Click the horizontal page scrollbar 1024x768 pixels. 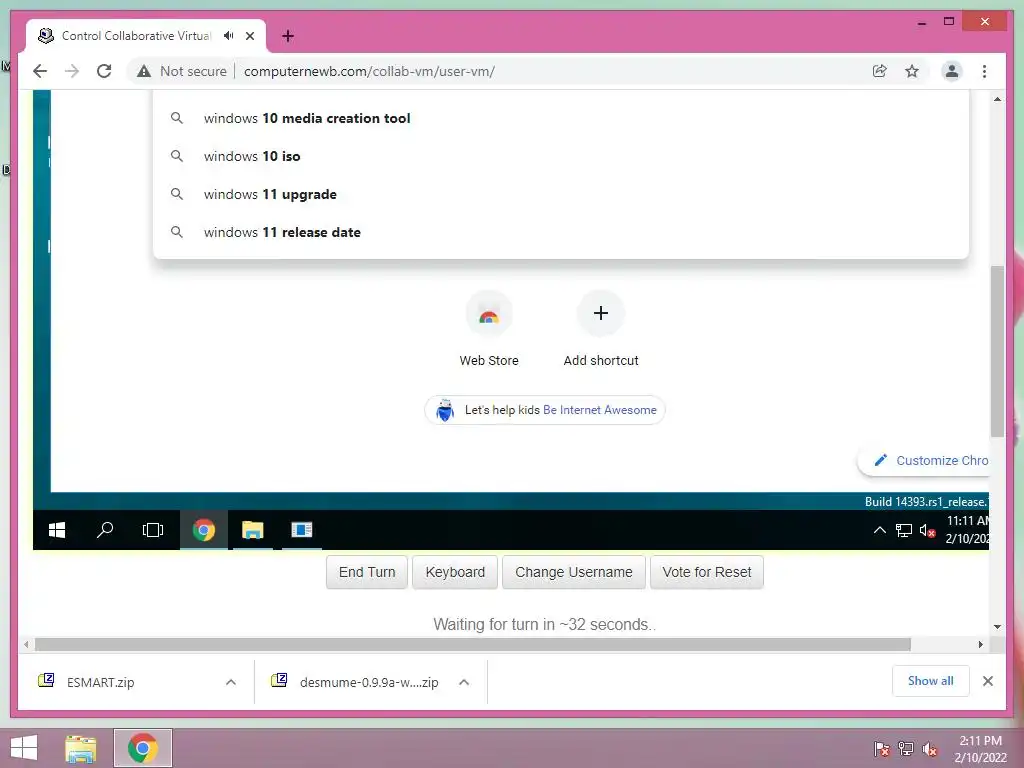click(473, 645)
